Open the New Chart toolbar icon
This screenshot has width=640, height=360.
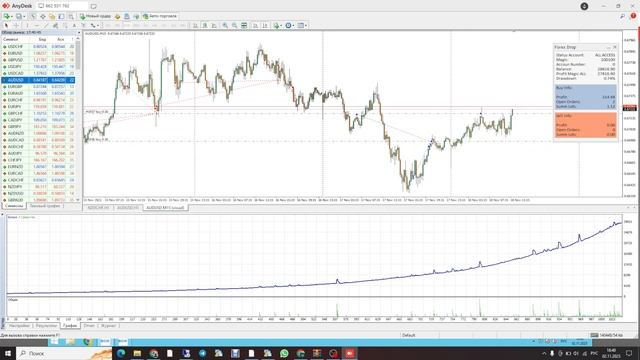click(7, 16)
